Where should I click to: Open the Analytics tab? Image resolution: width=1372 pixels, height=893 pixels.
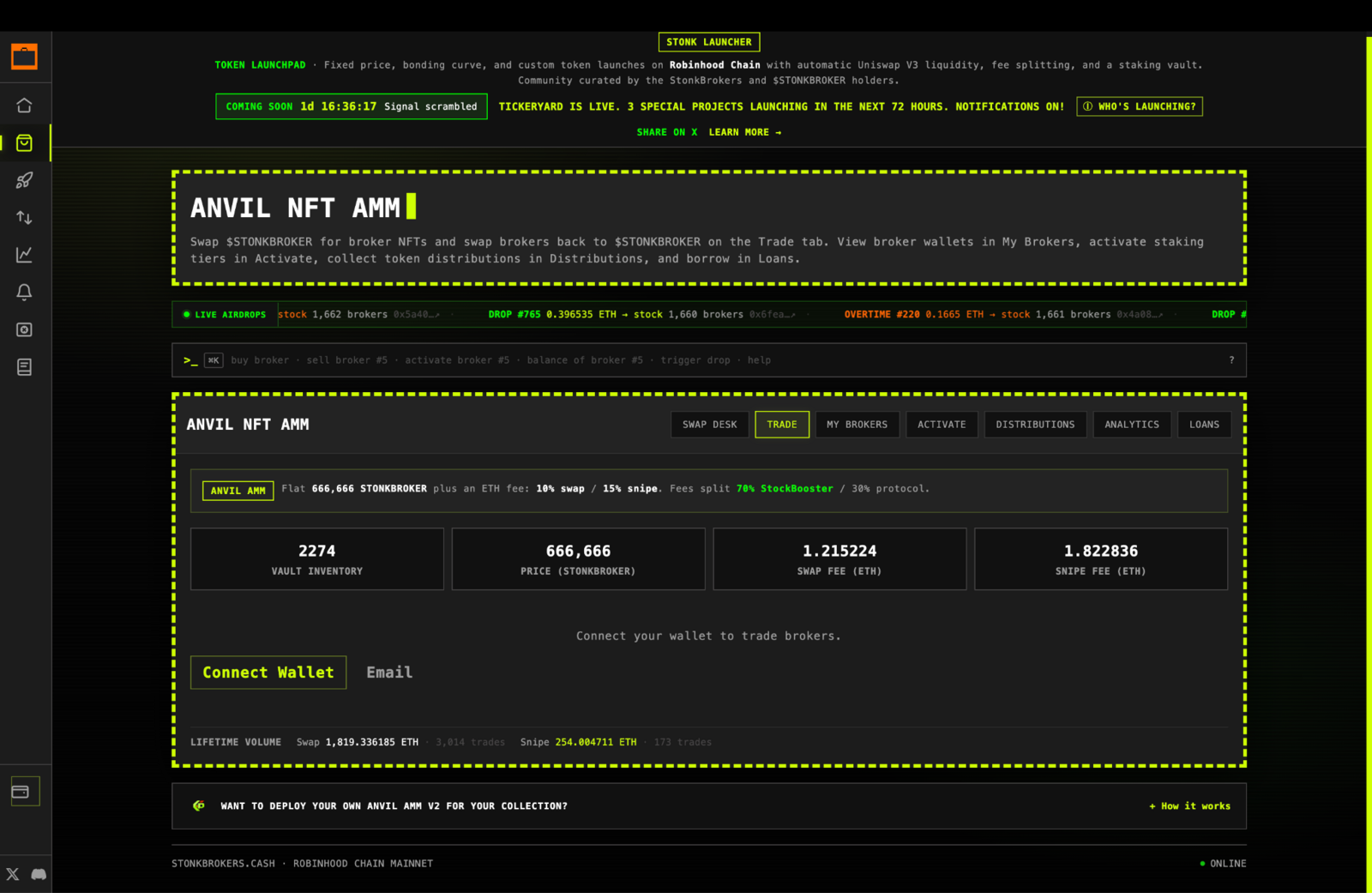click(1132, 425)
